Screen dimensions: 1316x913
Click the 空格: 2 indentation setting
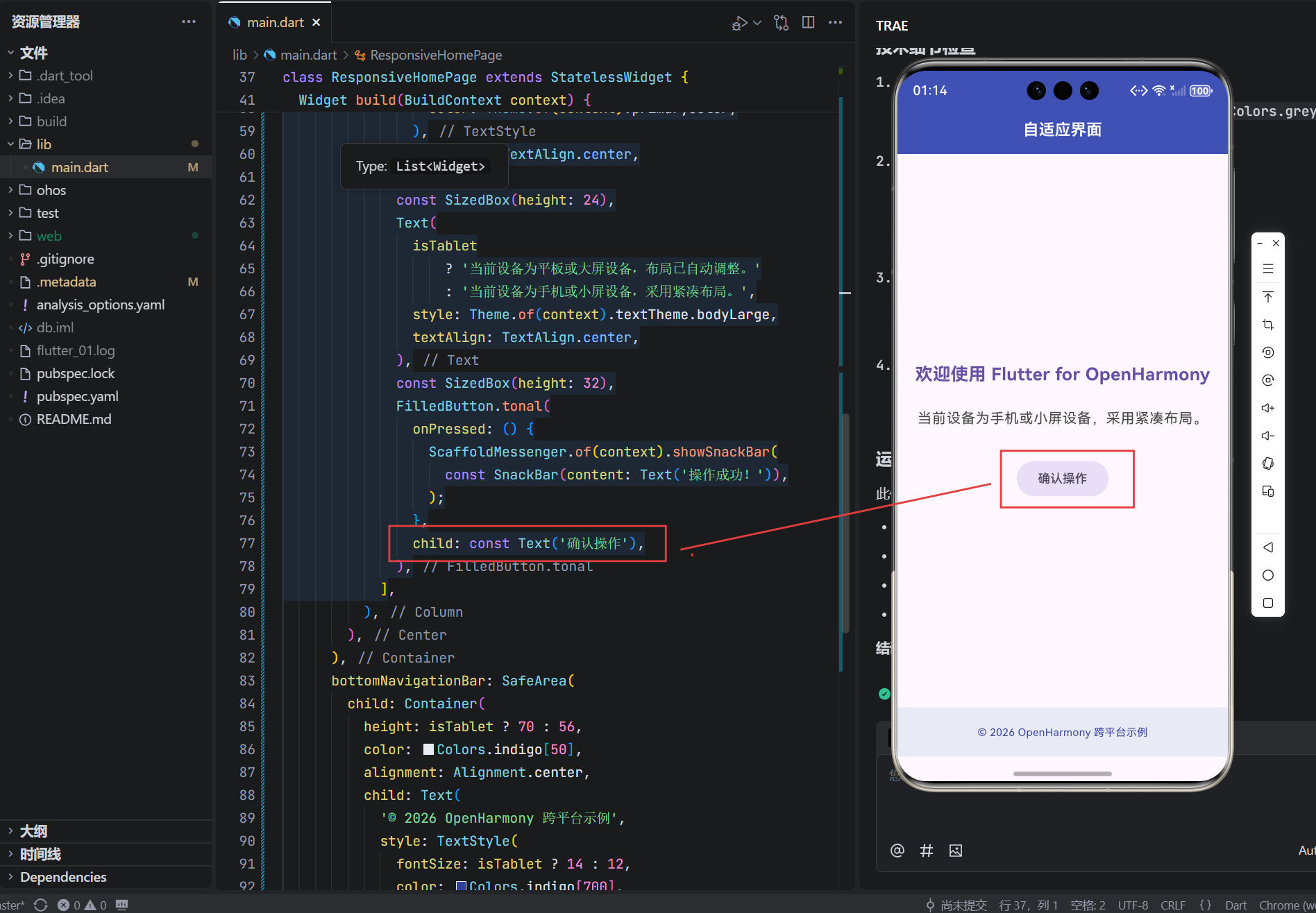(1088, 905)
